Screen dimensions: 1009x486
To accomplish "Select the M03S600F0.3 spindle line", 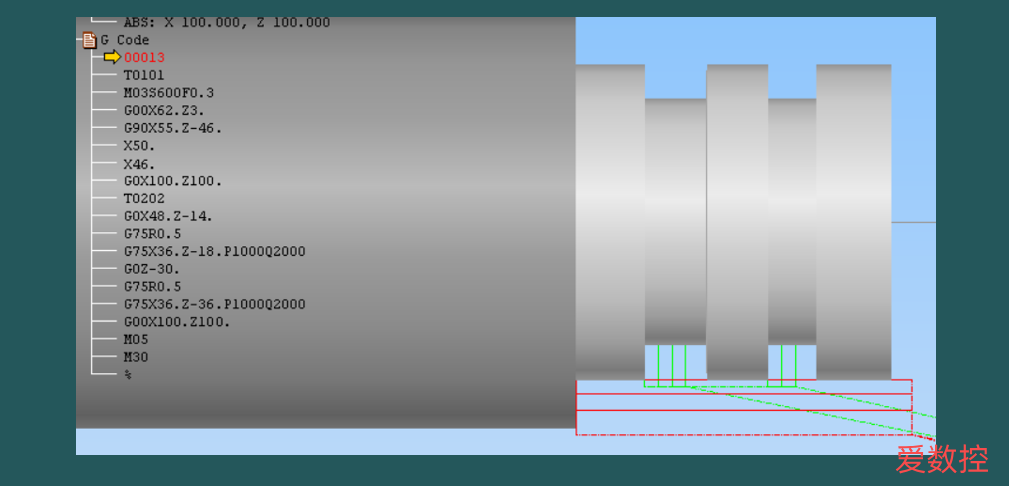I will click(x=169, y=93).
